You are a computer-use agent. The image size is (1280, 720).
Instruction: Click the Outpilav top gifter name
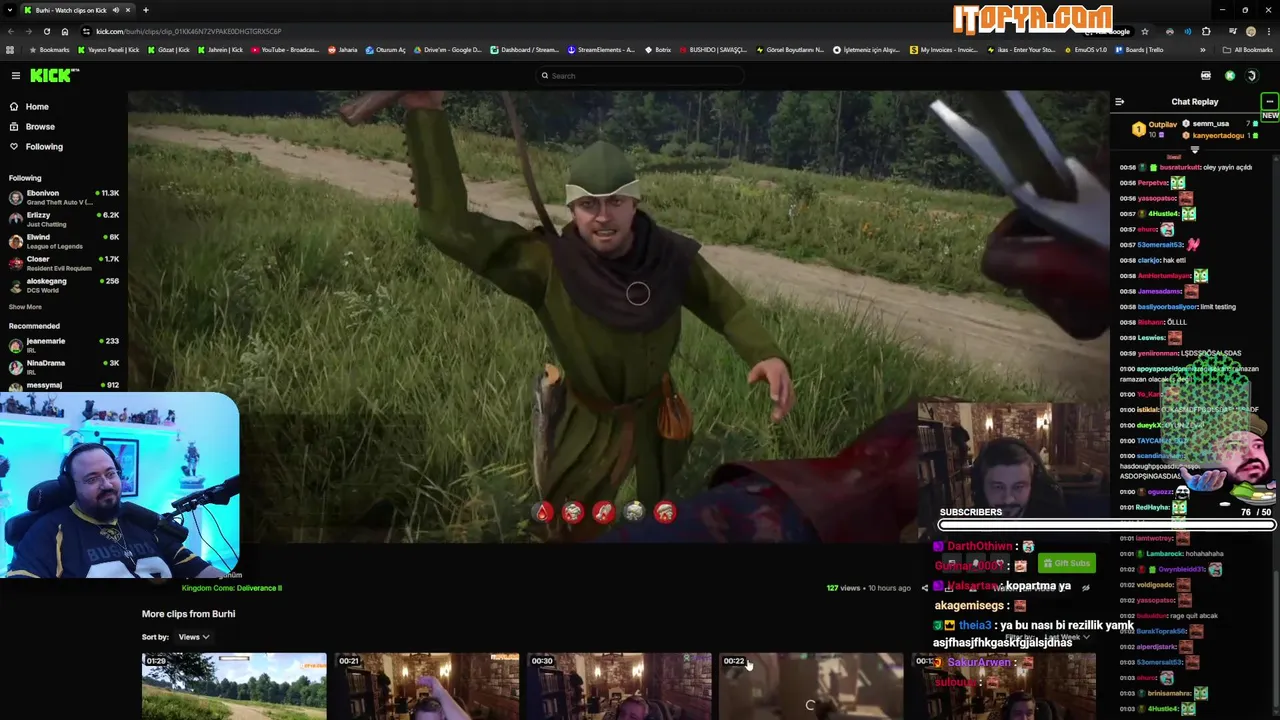coord(1163,125)
